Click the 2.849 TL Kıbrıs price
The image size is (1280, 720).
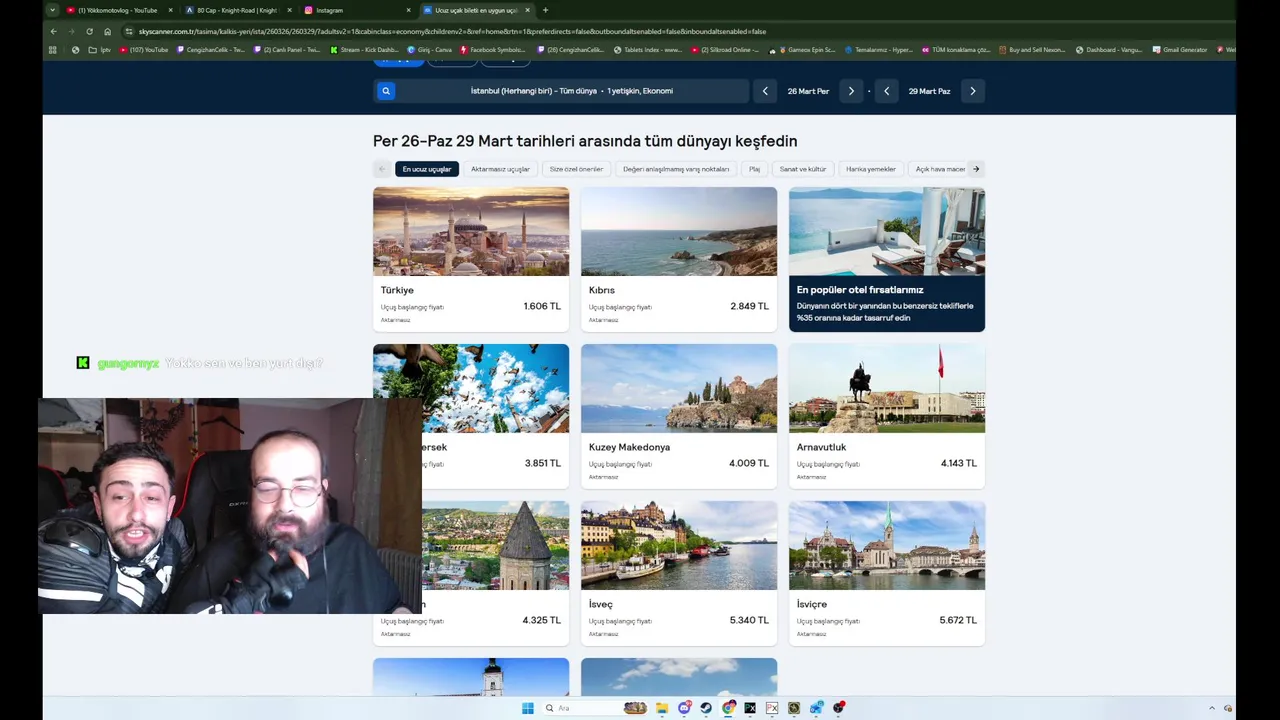pyautogui.click(x=749, y=306)
